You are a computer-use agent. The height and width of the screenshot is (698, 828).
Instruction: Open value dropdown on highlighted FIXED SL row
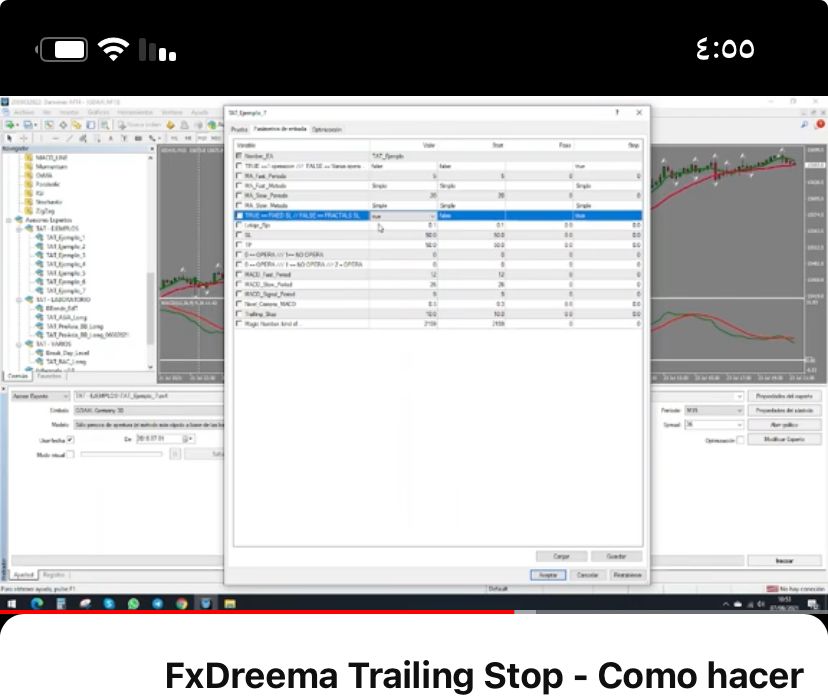(x=432, y=216)
